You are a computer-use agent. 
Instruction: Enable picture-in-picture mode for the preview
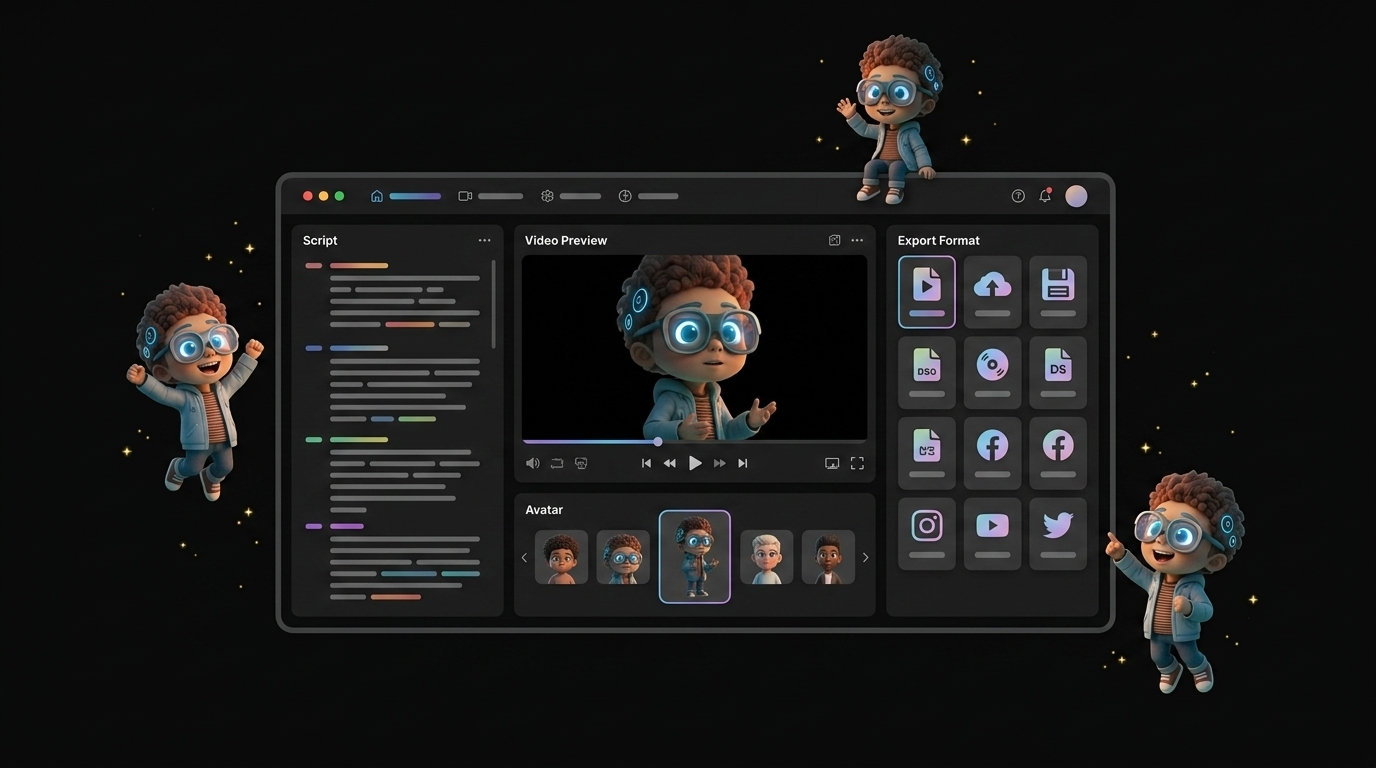[832, 463]
